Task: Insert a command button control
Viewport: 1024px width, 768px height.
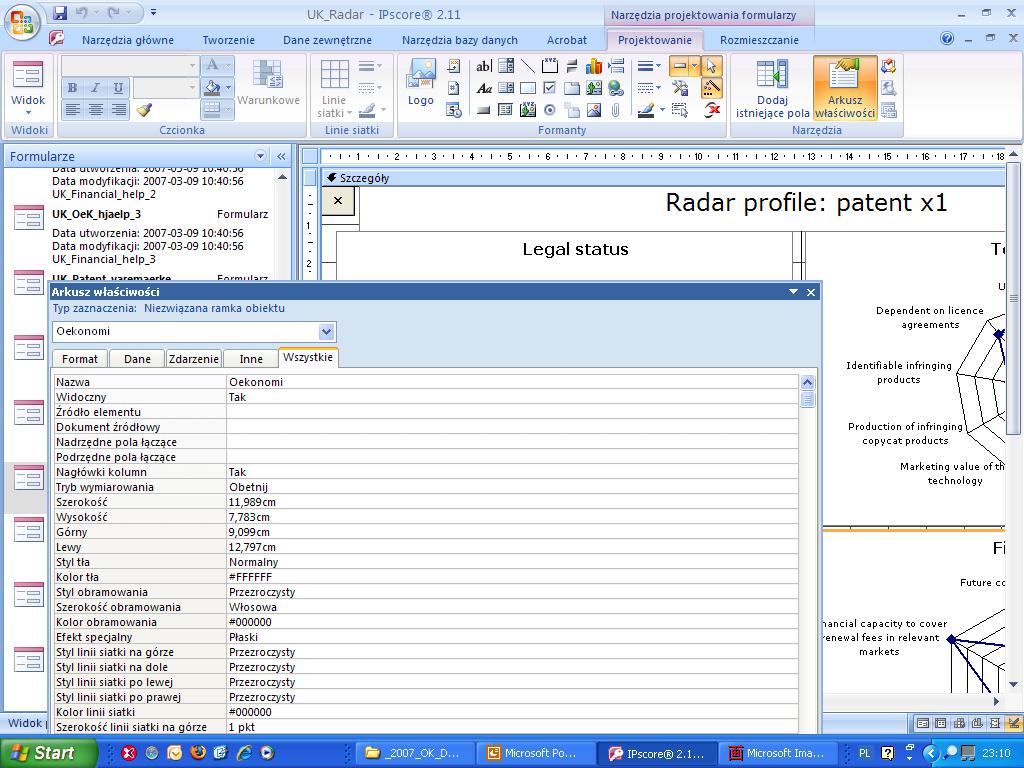Action: [x=484, y=110]
